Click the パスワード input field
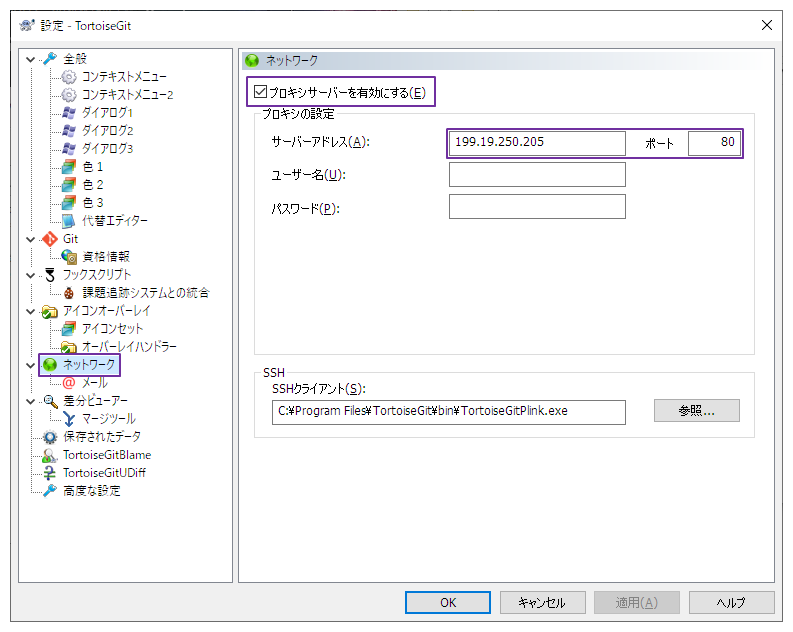Viewport: 793px width, 632px height. (x=537, y=207)
